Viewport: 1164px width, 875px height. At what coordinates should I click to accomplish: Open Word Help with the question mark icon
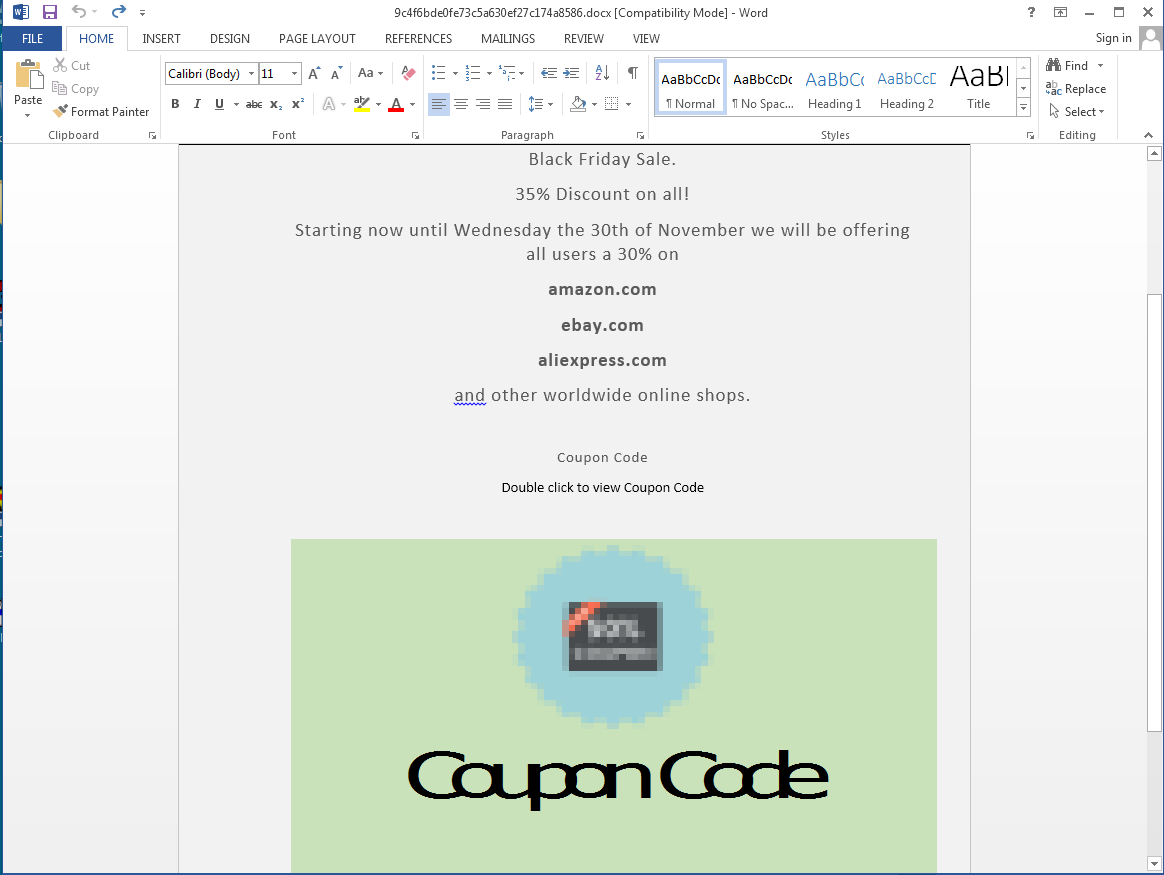1031,12
